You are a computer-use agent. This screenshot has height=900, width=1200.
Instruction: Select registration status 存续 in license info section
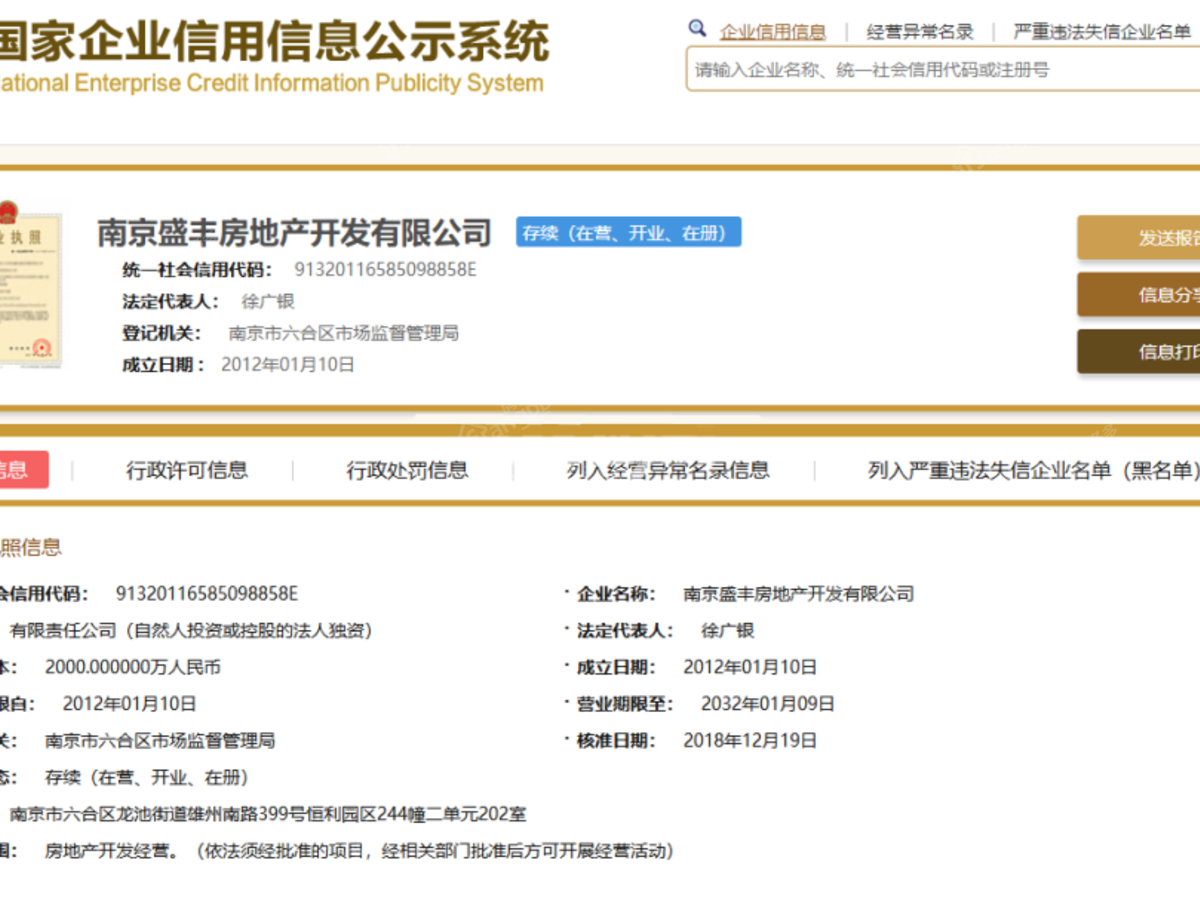(x=147, y=777)
